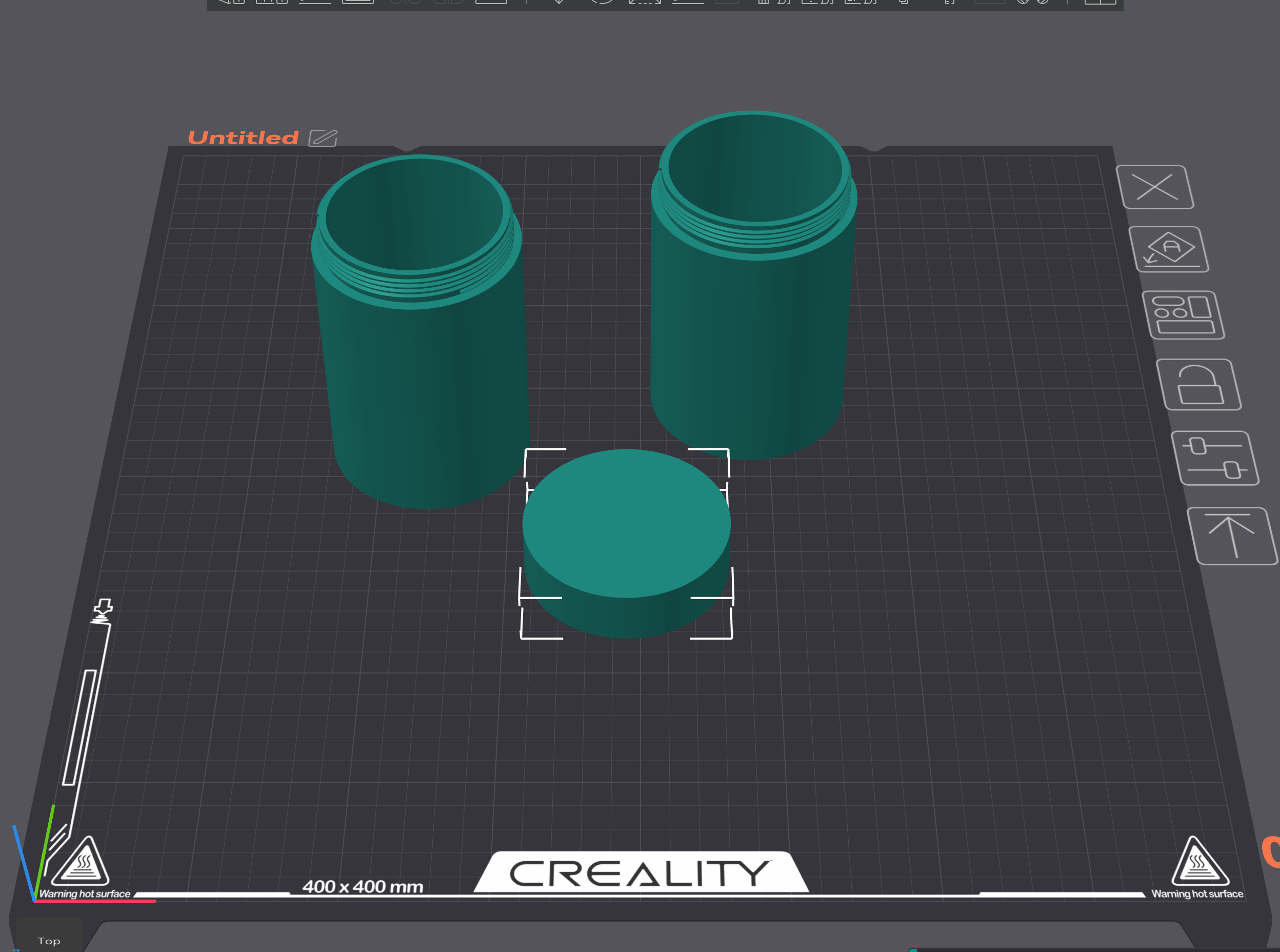Open plate settings sliders icon
The image size is (1280, 952).
(1215, 458)
